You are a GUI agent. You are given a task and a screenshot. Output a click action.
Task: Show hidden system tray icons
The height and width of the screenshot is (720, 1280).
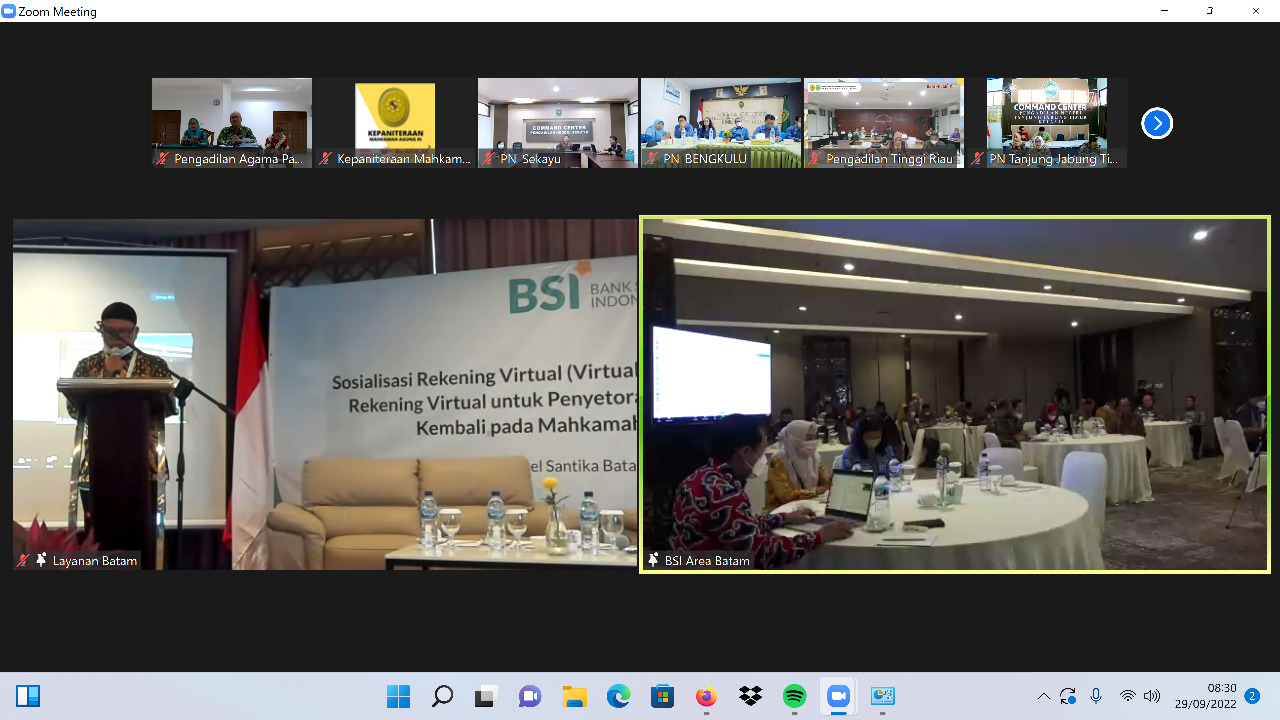[x=1043, y=696]
